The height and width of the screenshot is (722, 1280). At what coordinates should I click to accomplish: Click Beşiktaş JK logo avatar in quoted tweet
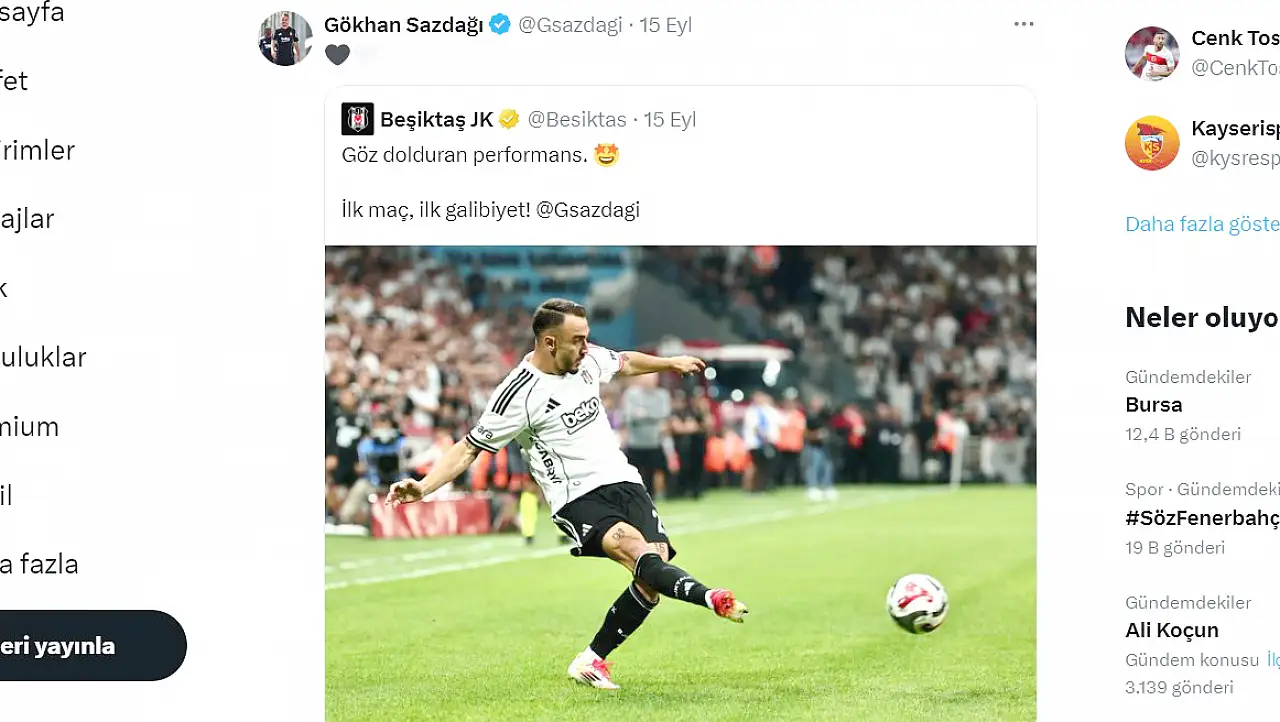(x=357, y=119)
